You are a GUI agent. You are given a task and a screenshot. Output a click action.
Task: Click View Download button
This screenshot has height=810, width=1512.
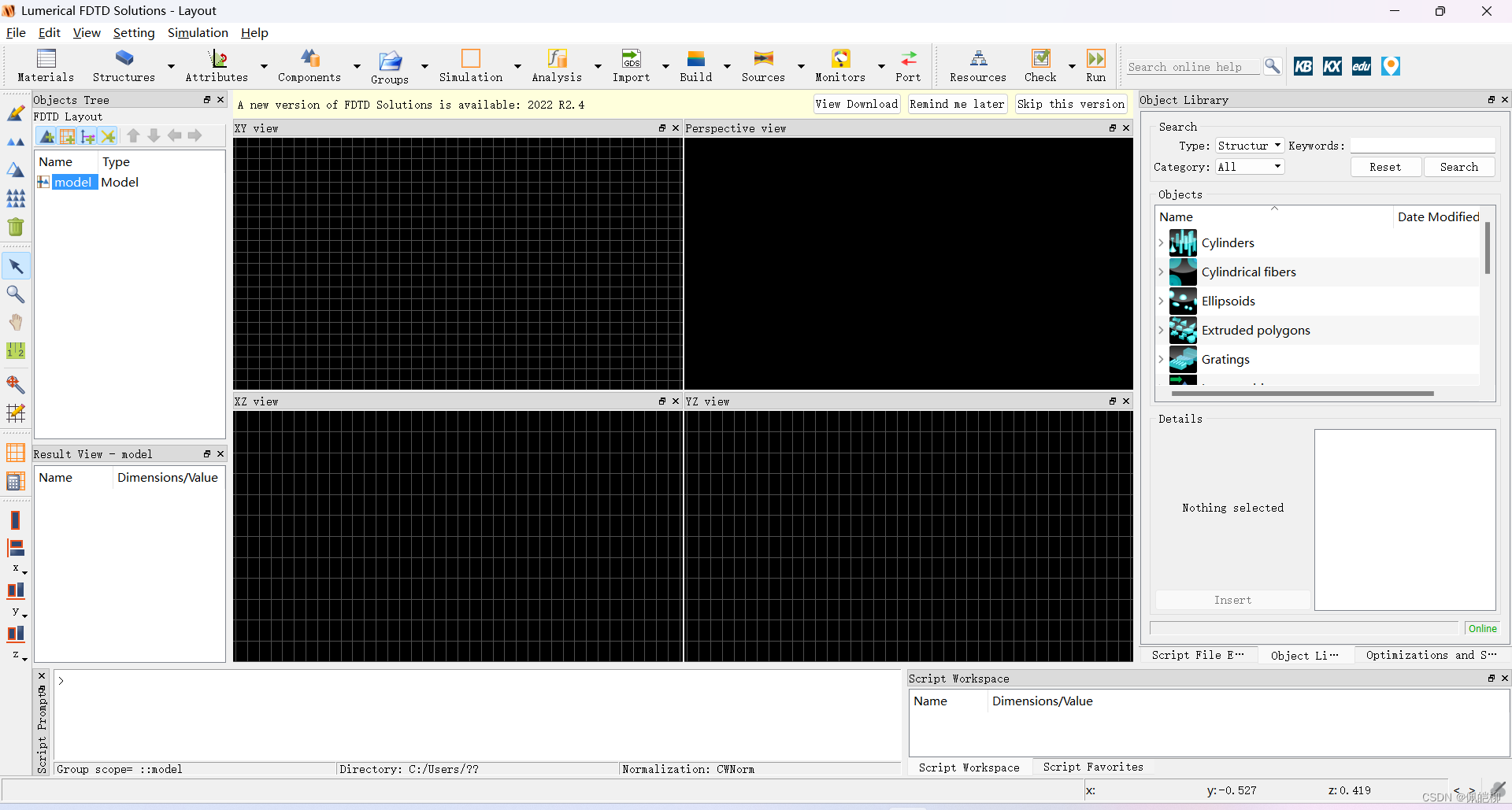[x=857, y=104]
